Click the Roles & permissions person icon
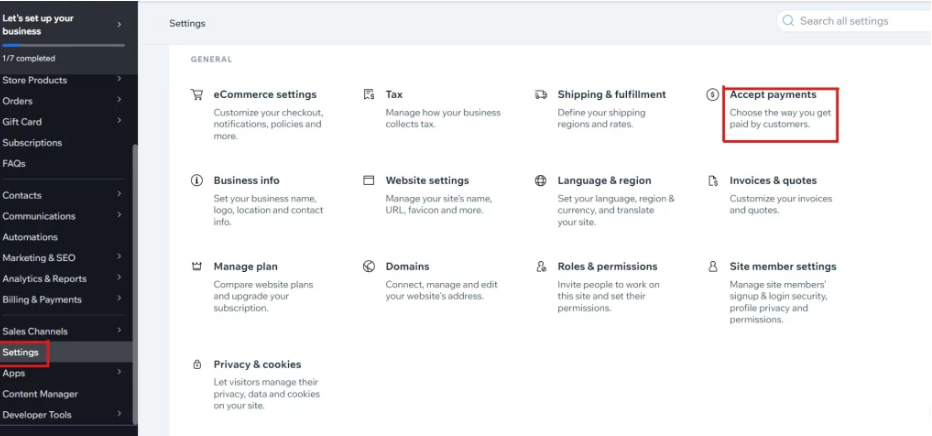The image size is (932, 436). tap(540, 267)
